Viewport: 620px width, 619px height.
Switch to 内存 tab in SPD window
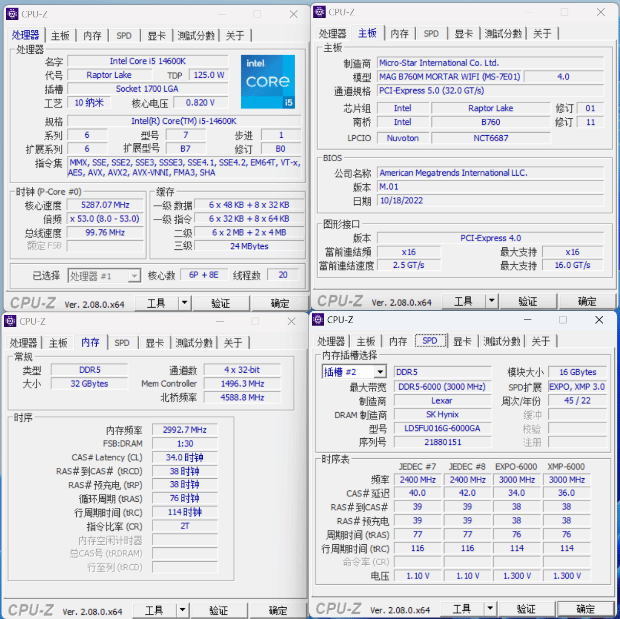pyautogui.click(x=398, y=341)
